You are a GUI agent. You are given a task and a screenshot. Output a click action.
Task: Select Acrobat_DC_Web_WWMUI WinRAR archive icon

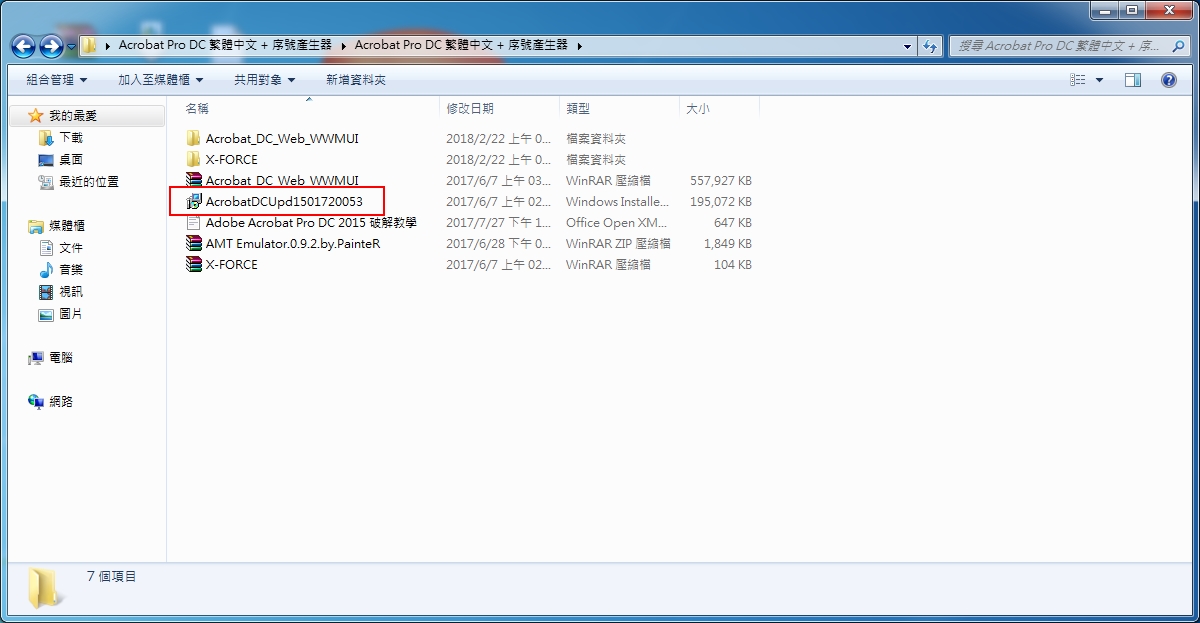(194, 180)
